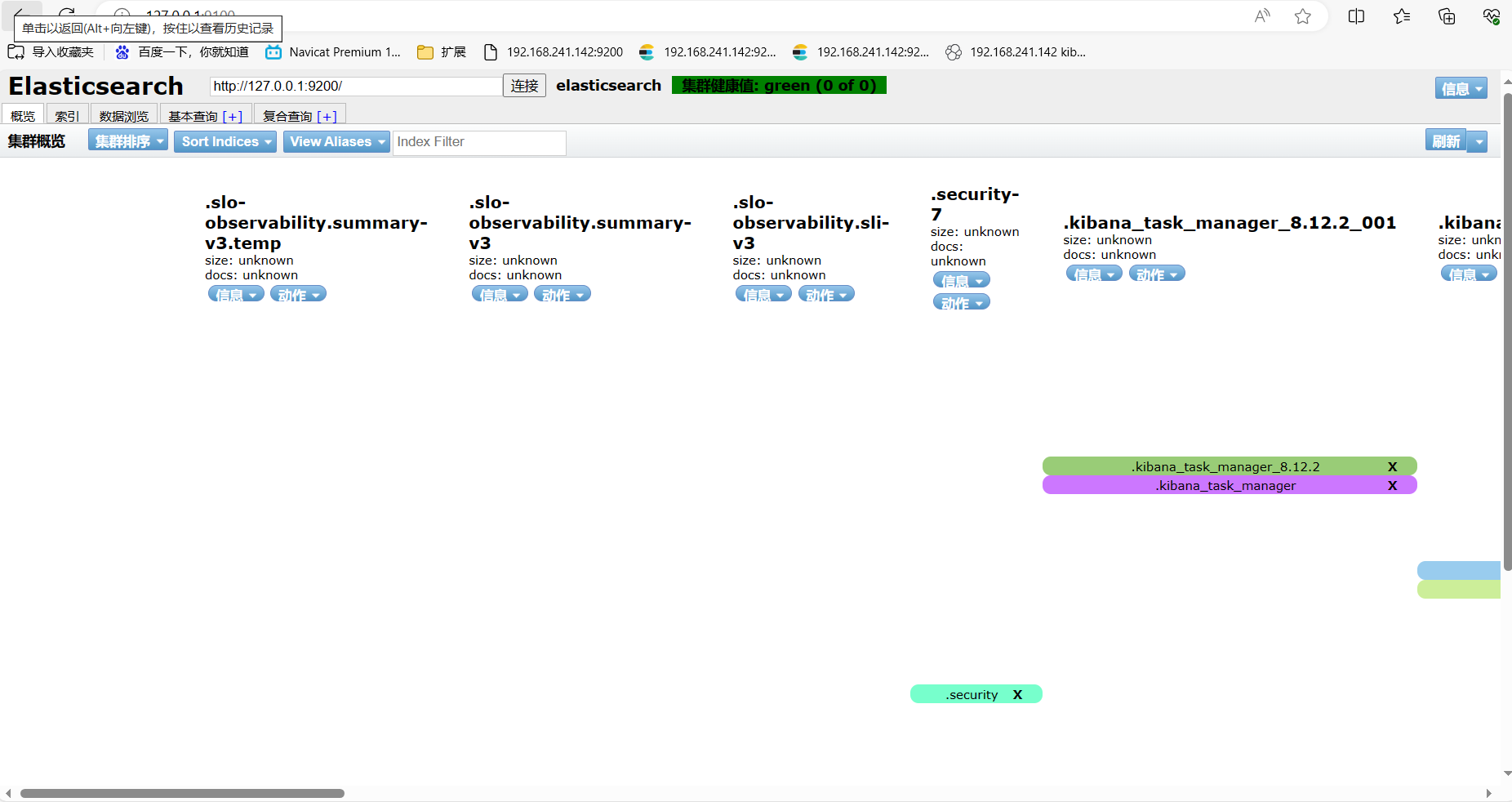Click the .security-7 index title

(x=975, y=203)
